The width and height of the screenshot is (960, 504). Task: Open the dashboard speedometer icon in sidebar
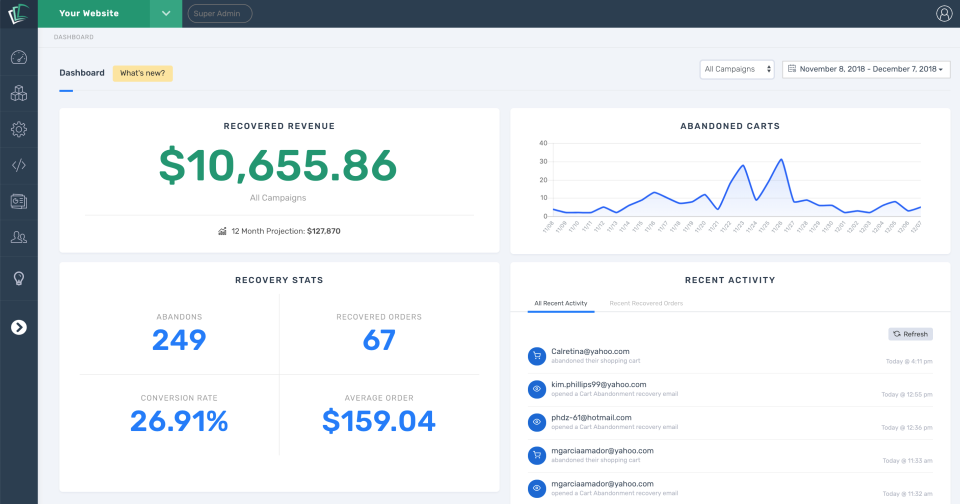coord(18,58)
